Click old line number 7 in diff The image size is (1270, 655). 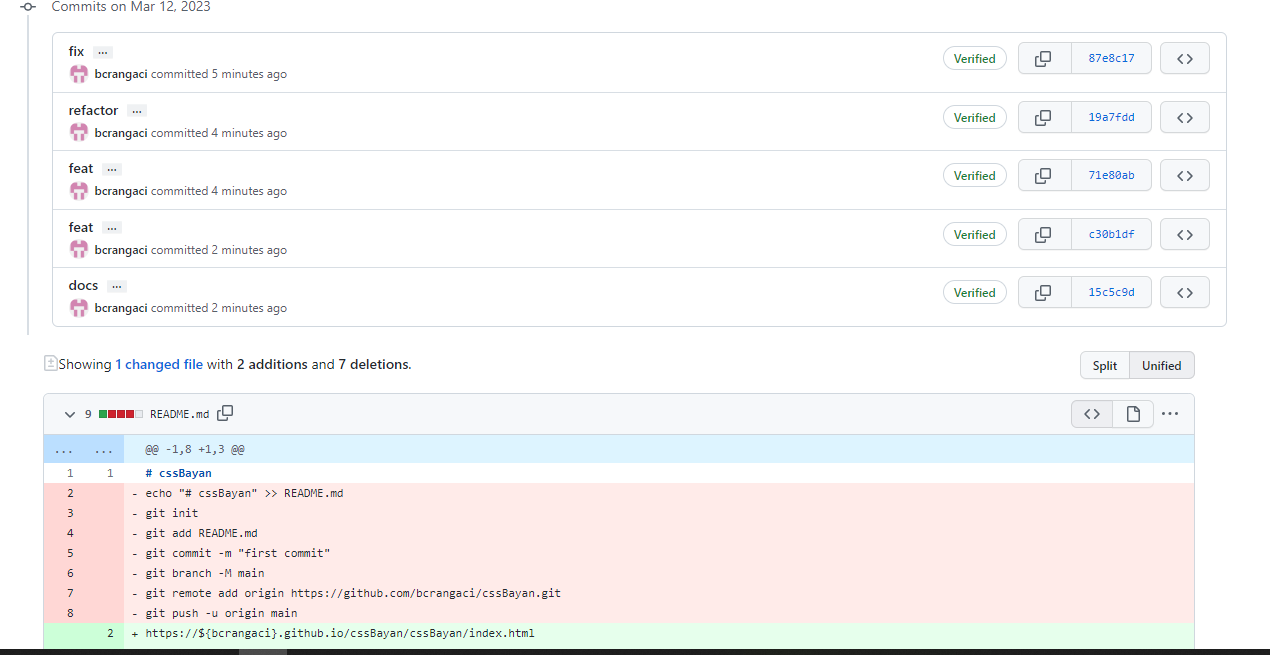pyautogui.click(x=70, y=593)
